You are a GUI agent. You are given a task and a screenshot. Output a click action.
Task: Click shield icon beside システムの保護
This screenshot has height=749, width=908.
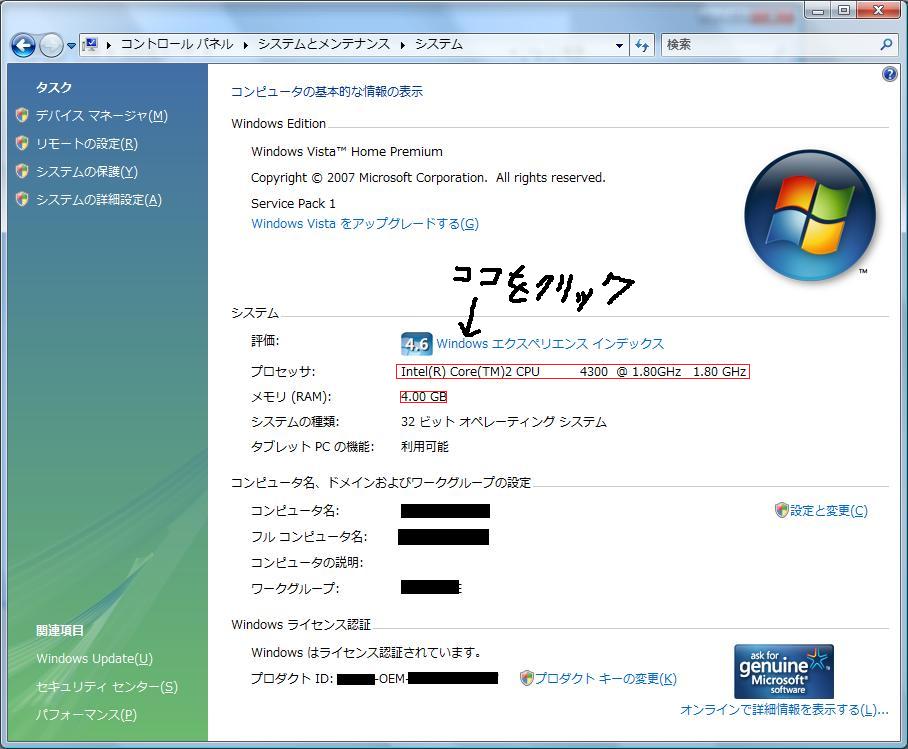click(22, 171)
